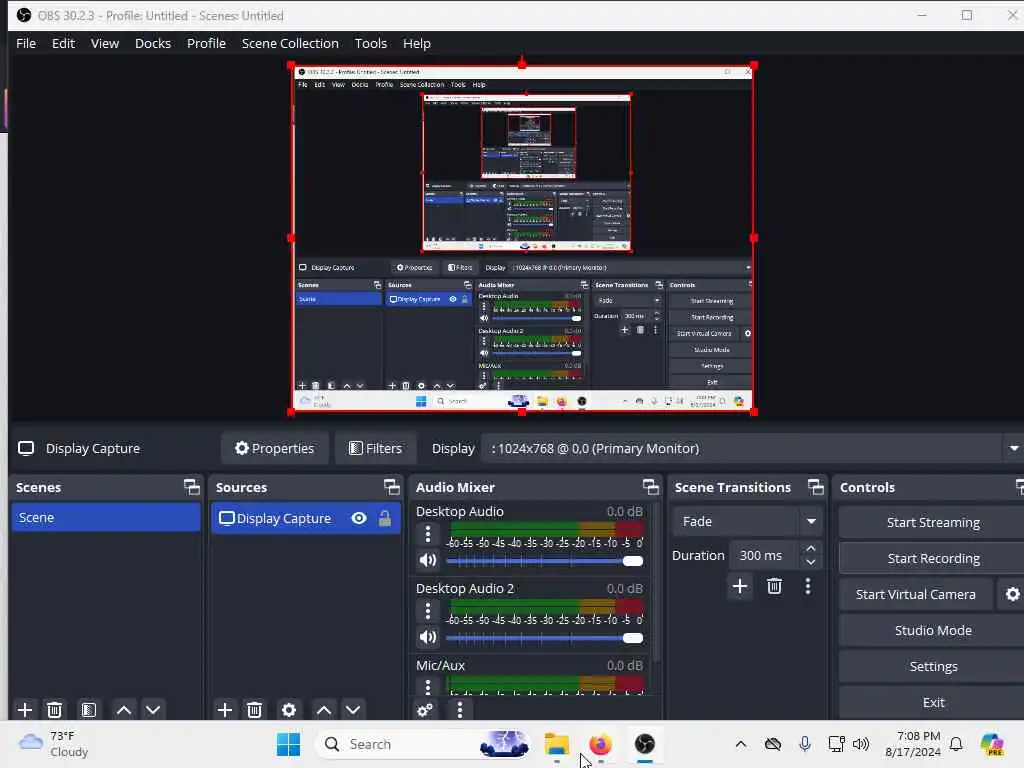Increase transition duration with up arrow
The height and width of the screenshot is (768, 1024).
click(810, 549)
